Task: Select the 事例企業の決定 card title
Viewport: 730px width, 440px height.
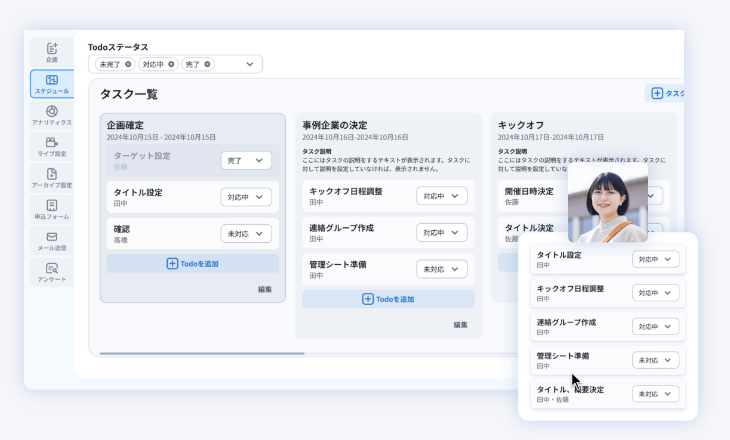Action: (335, 125)
